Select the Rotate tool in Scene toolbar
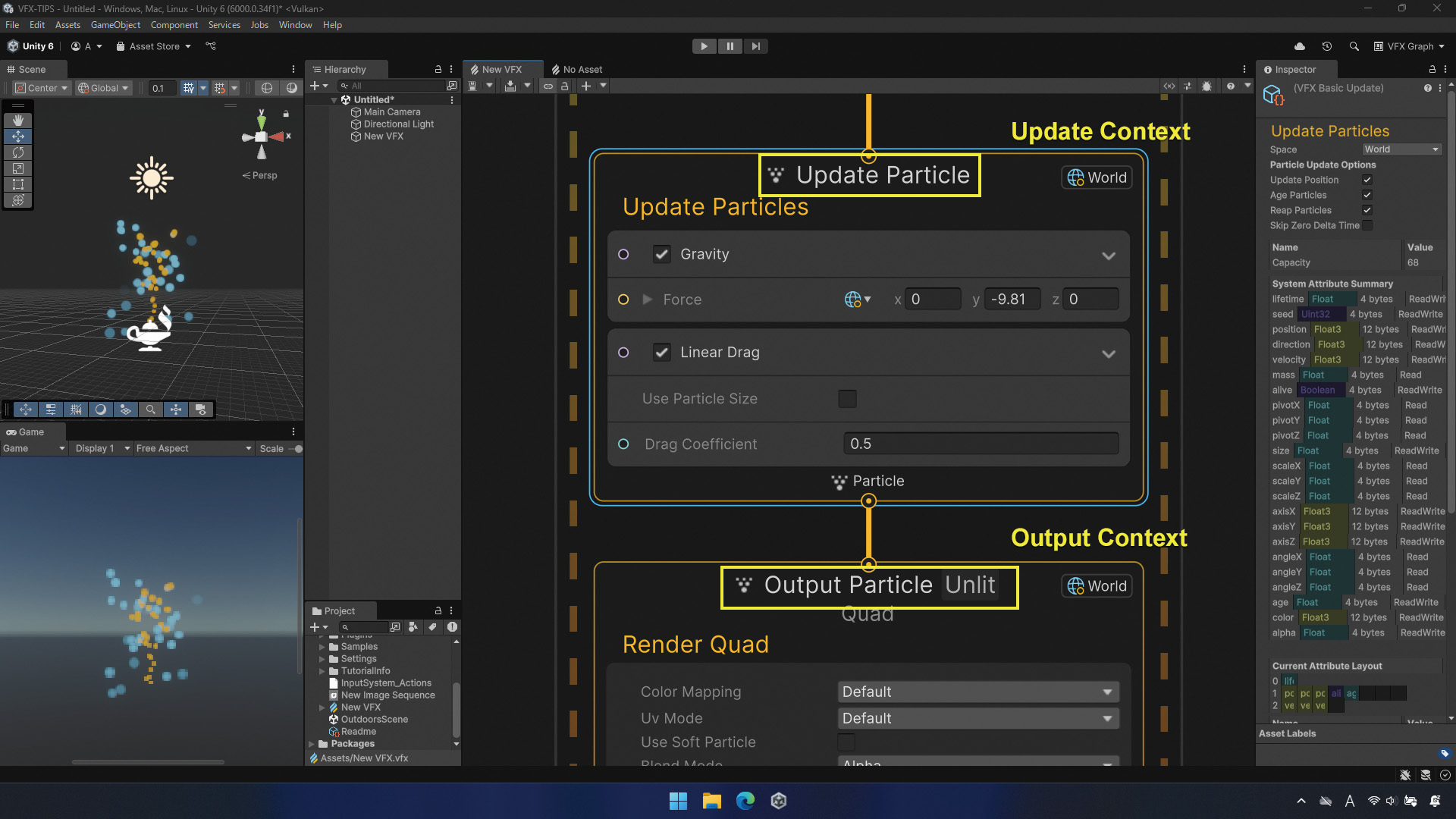 [18, 152]
